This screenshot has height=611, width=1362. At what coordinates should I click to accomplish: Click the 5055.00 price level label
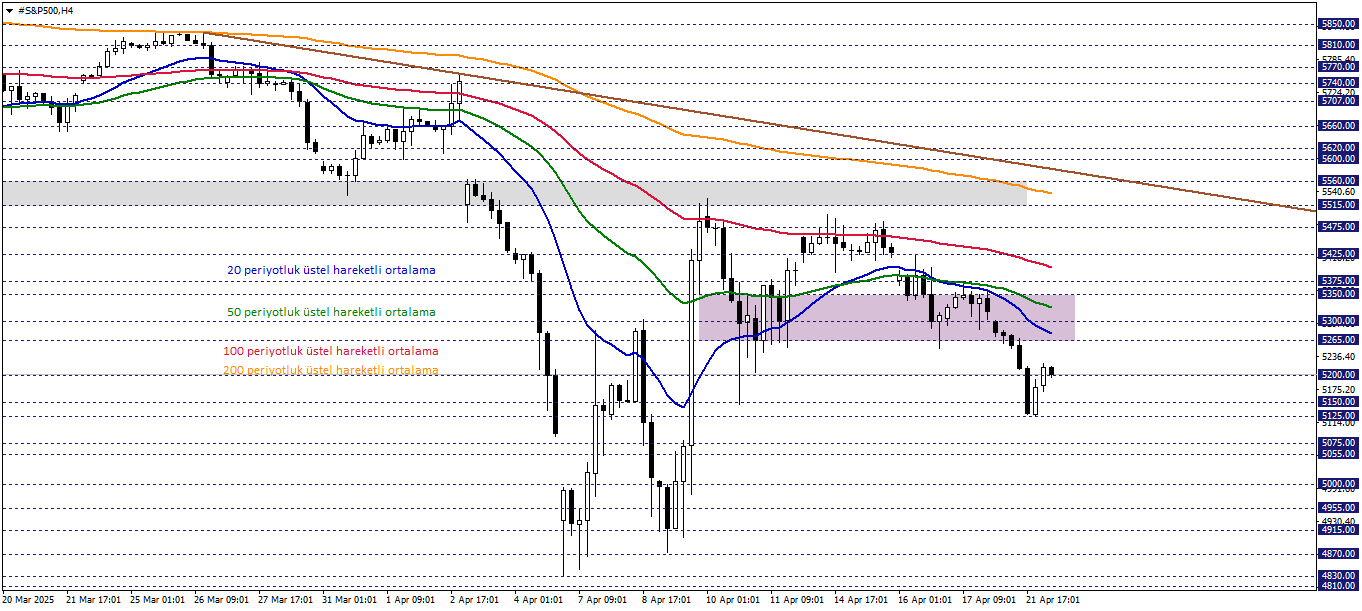pos(1338,453)
